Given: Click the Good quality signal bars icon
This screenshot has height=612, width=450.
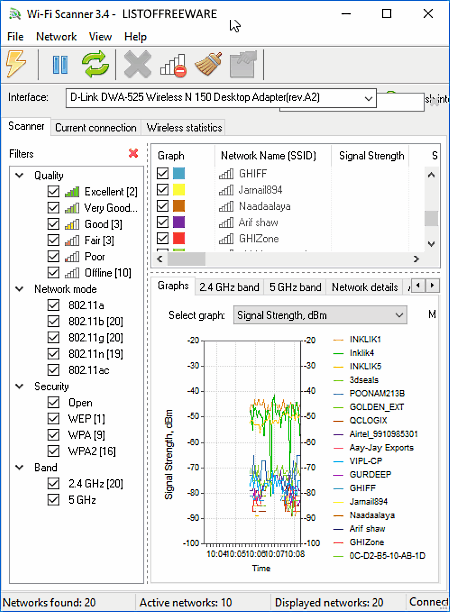Looking at the screenshot, I should tap(72, 224).
